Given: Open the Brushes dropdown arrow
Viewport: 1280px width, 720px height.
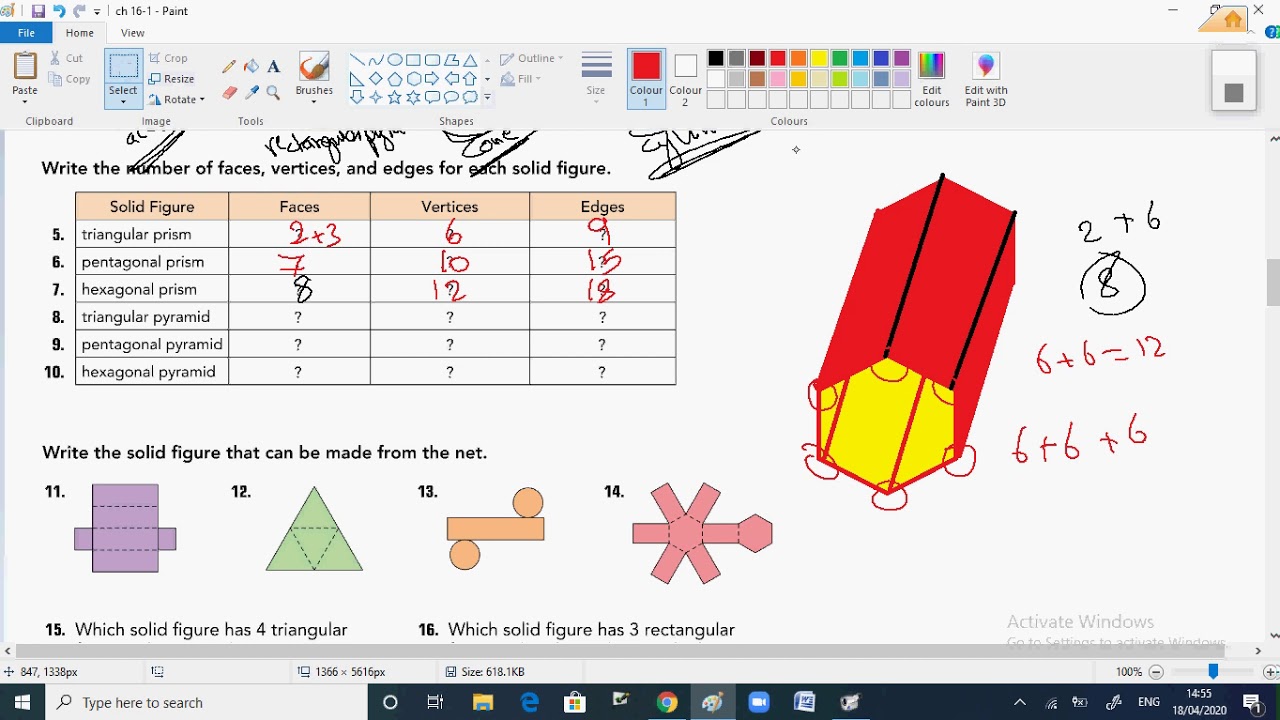Looking at the screenshot, I should coord(314,101).
